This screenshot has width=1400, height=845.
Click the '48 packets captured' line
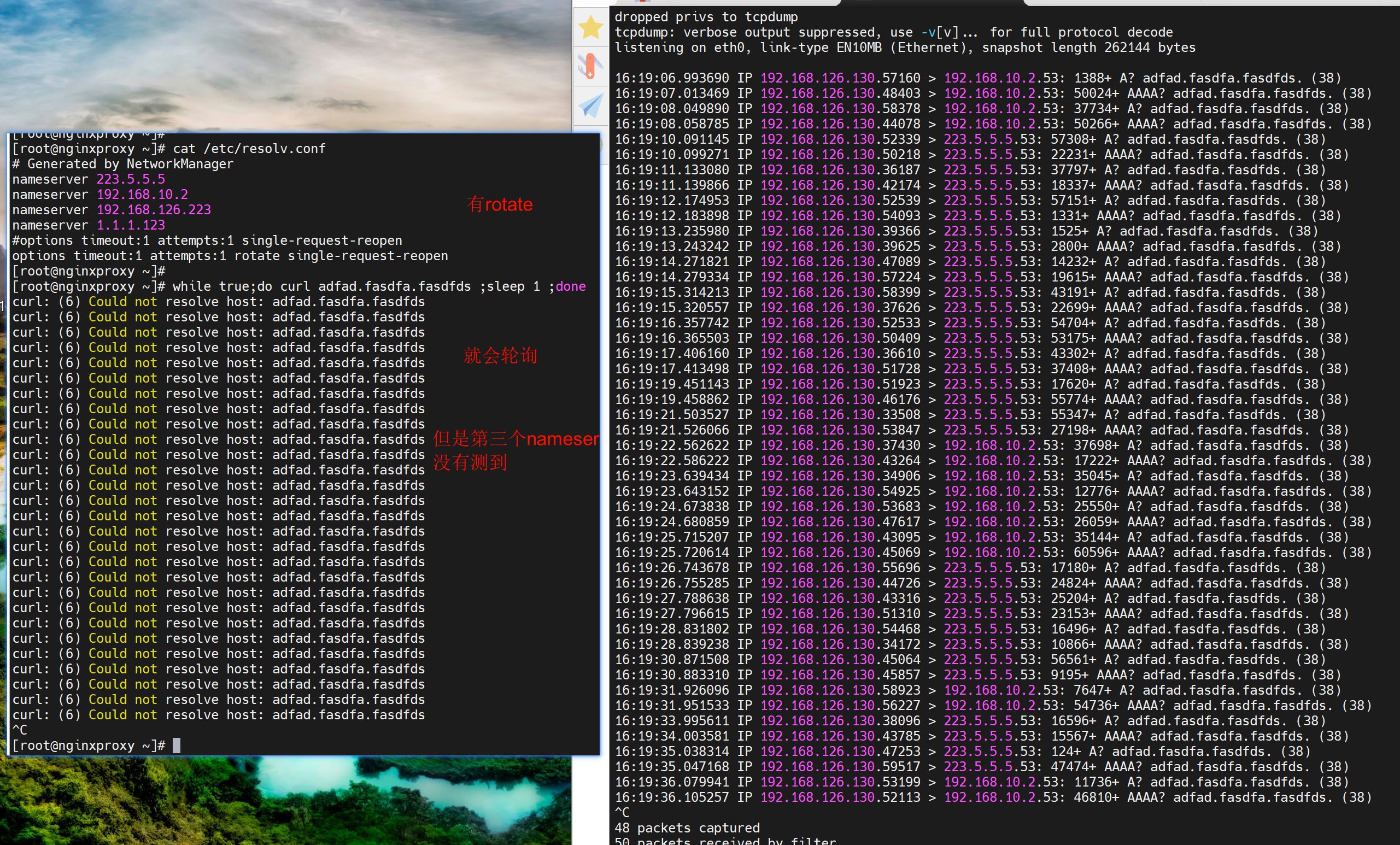[x=687, y=828]
